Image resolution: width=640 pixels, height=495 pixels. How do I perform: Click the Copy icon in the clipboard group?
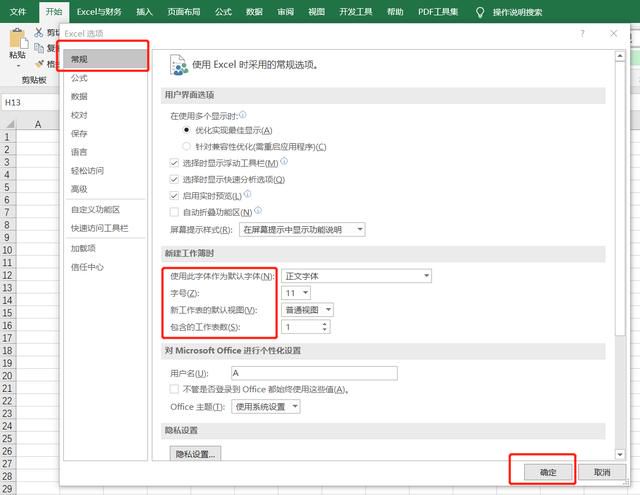pyautogui.click(x=39, y=48)
